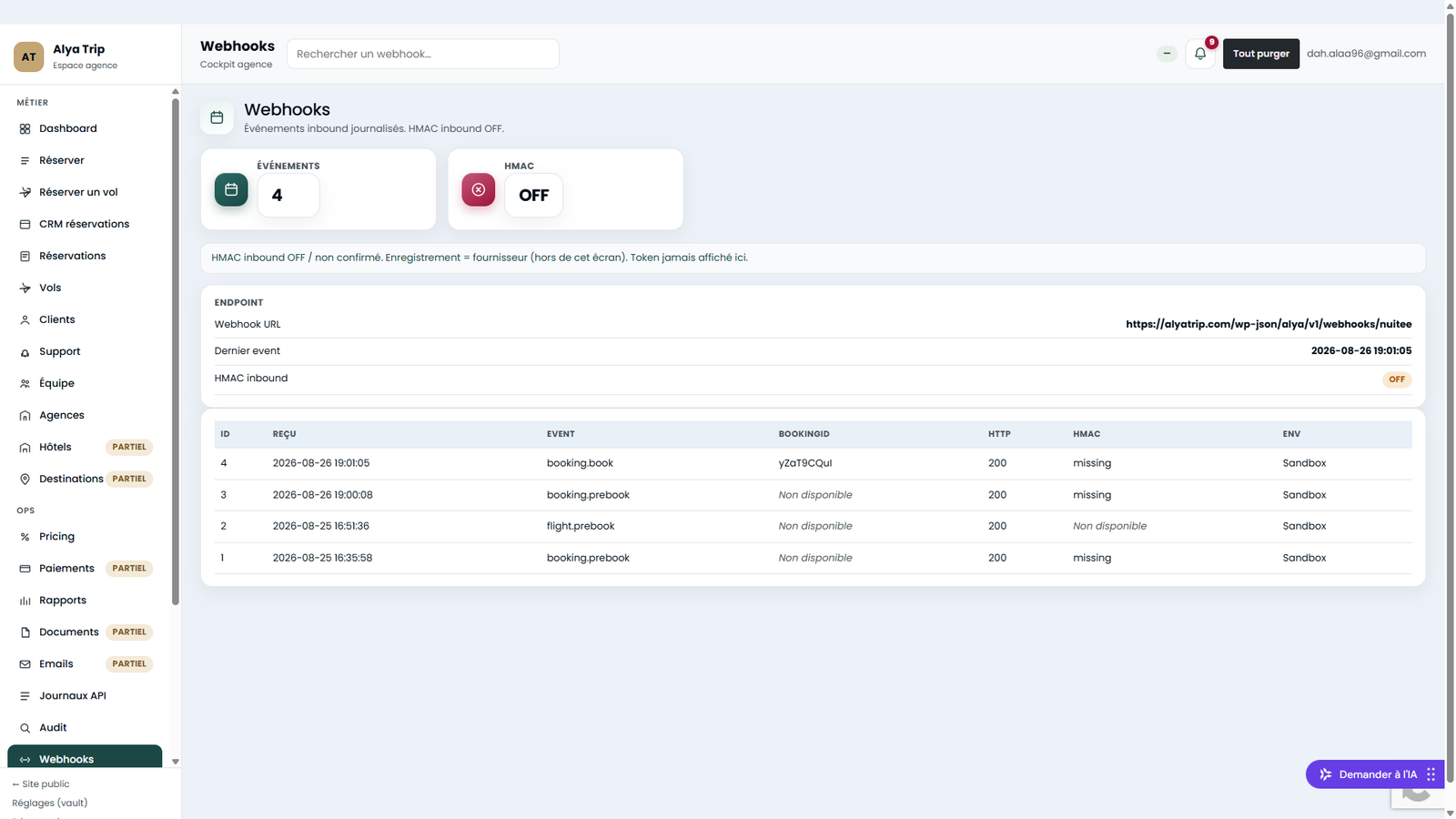
Task: Open Réglages (vault) link
Action: [50, 804]
